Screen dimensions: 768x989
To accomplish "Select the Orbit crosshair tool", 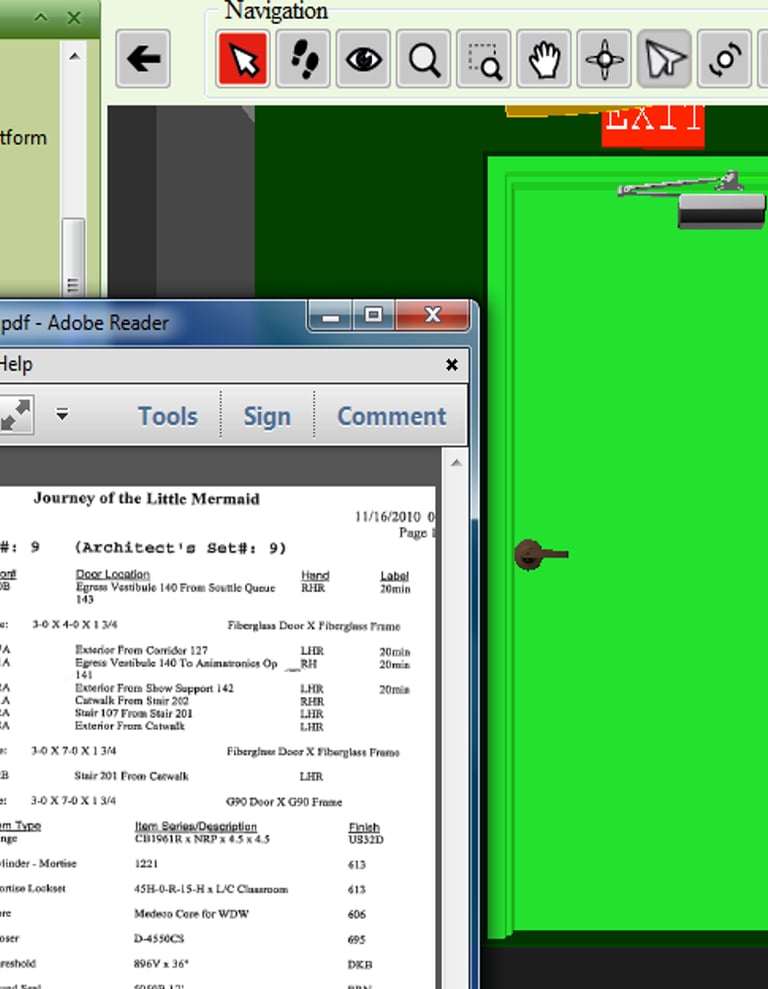I will 604,59.
